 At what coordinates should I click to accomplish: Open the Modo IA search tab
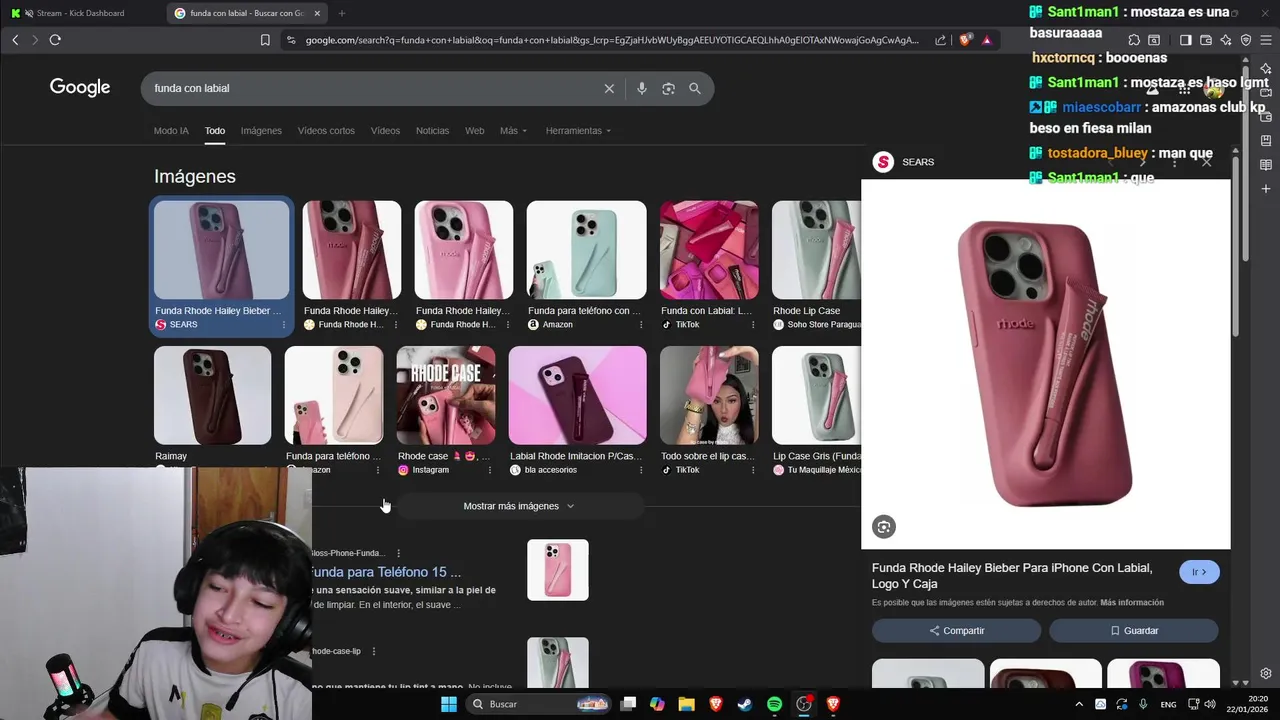pyautogui.click(x=171, y=131)
